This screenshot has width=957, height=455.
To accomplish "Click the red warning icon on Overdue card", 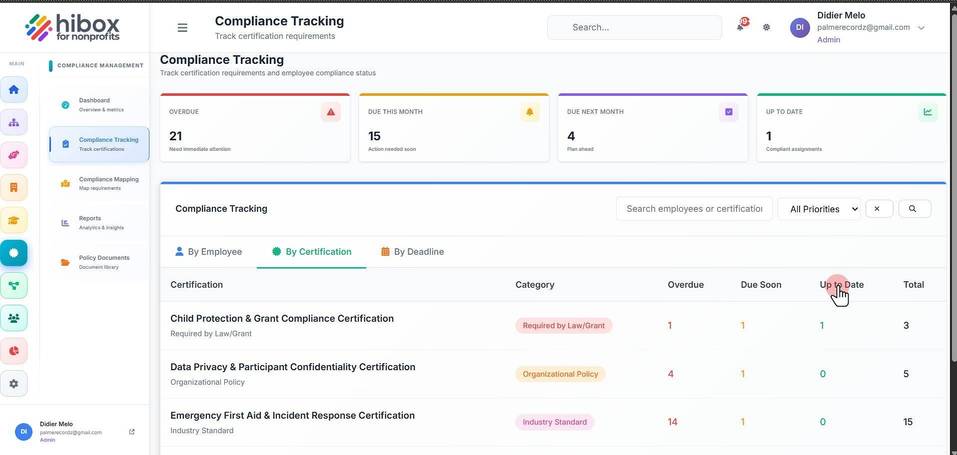I will [331, 112].
